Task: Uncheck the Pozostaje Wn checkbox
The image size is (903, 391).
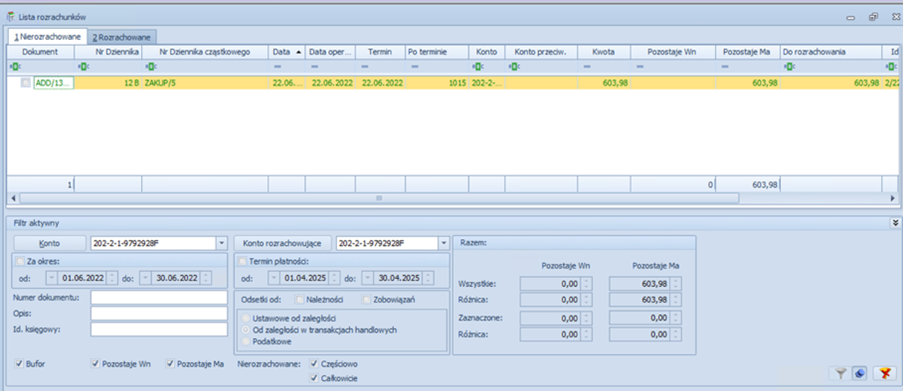Action: tap(96, 364)
